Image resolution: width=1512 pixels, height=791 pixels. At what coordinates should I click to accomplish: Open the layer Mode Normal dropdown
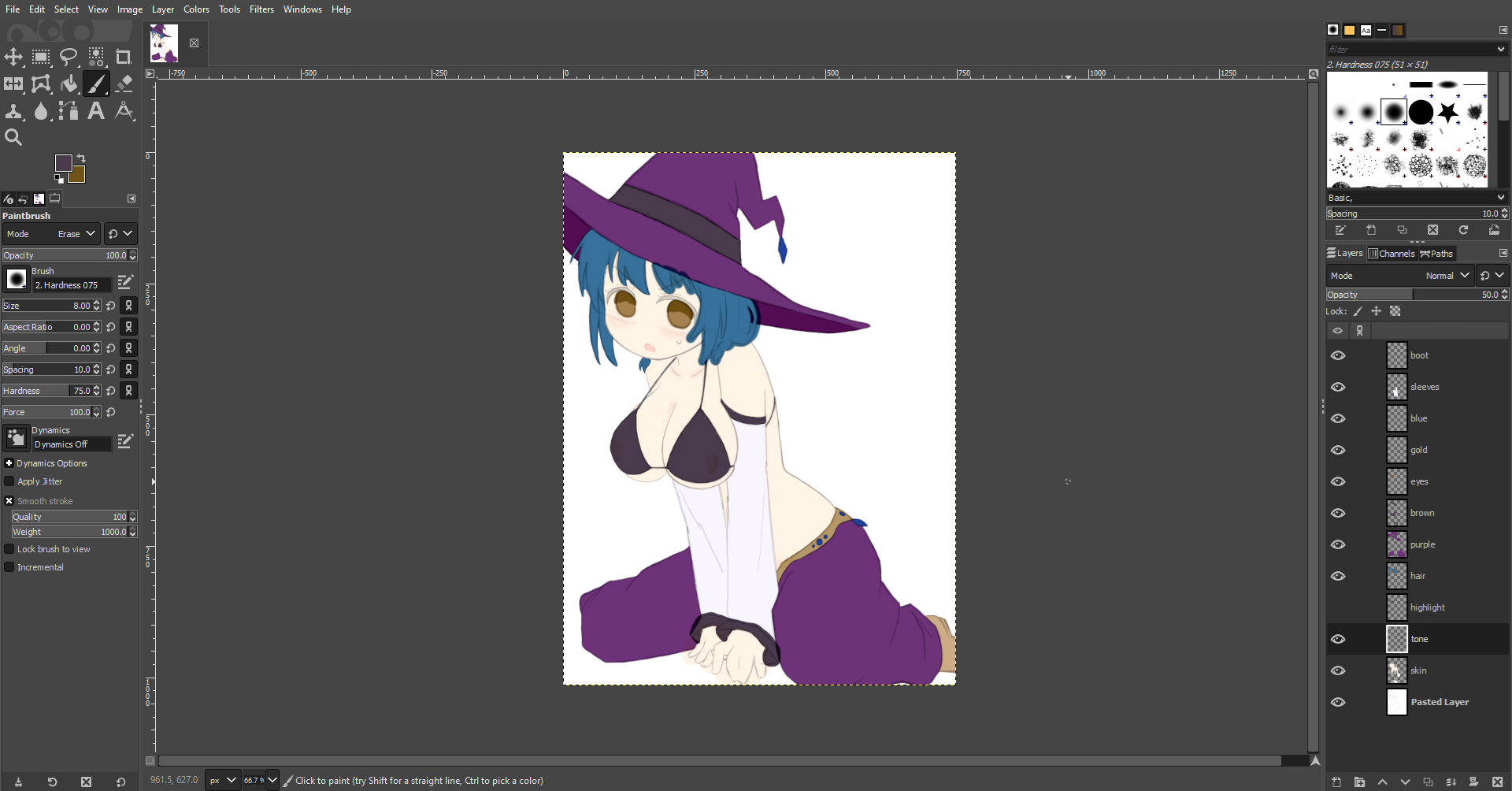tap(1399, 276)
